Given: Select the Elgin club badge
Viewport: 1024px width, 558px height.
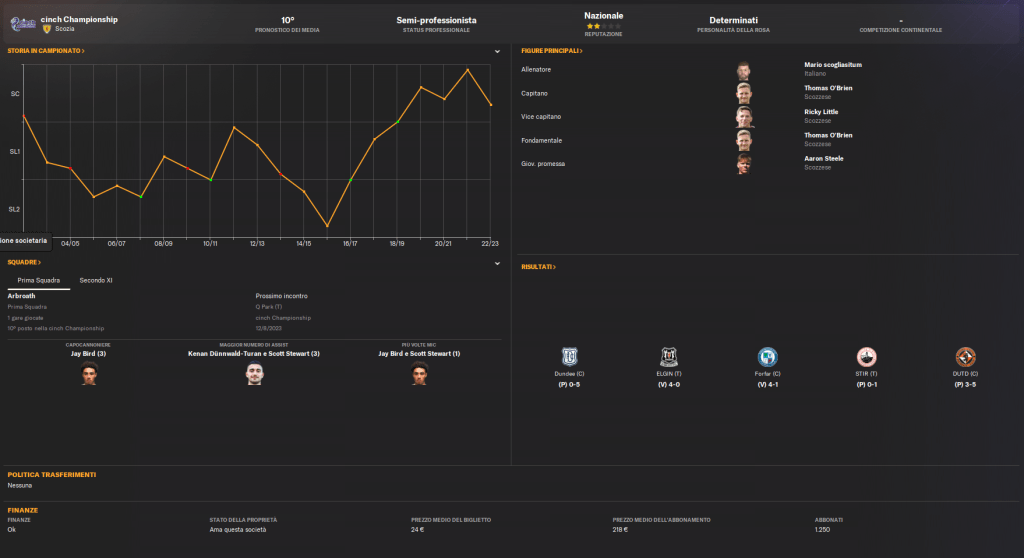Looking at the screenshot, I should [669, 357].
